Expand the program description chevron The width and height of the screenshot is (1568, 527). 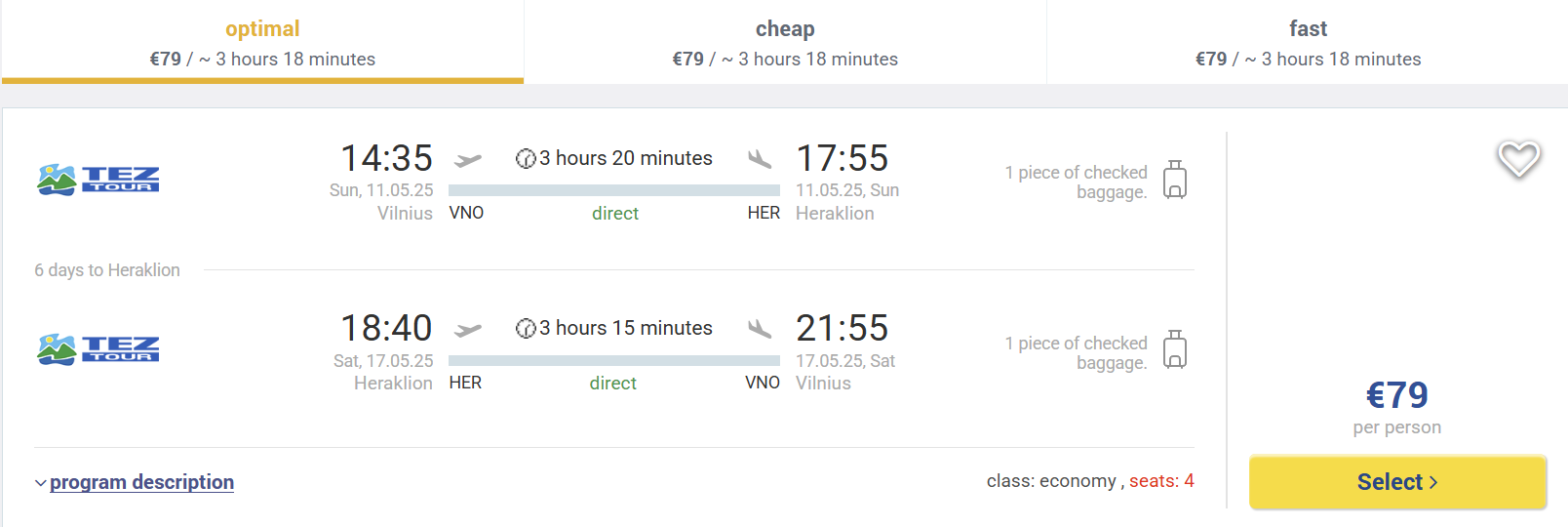(40, 483)
